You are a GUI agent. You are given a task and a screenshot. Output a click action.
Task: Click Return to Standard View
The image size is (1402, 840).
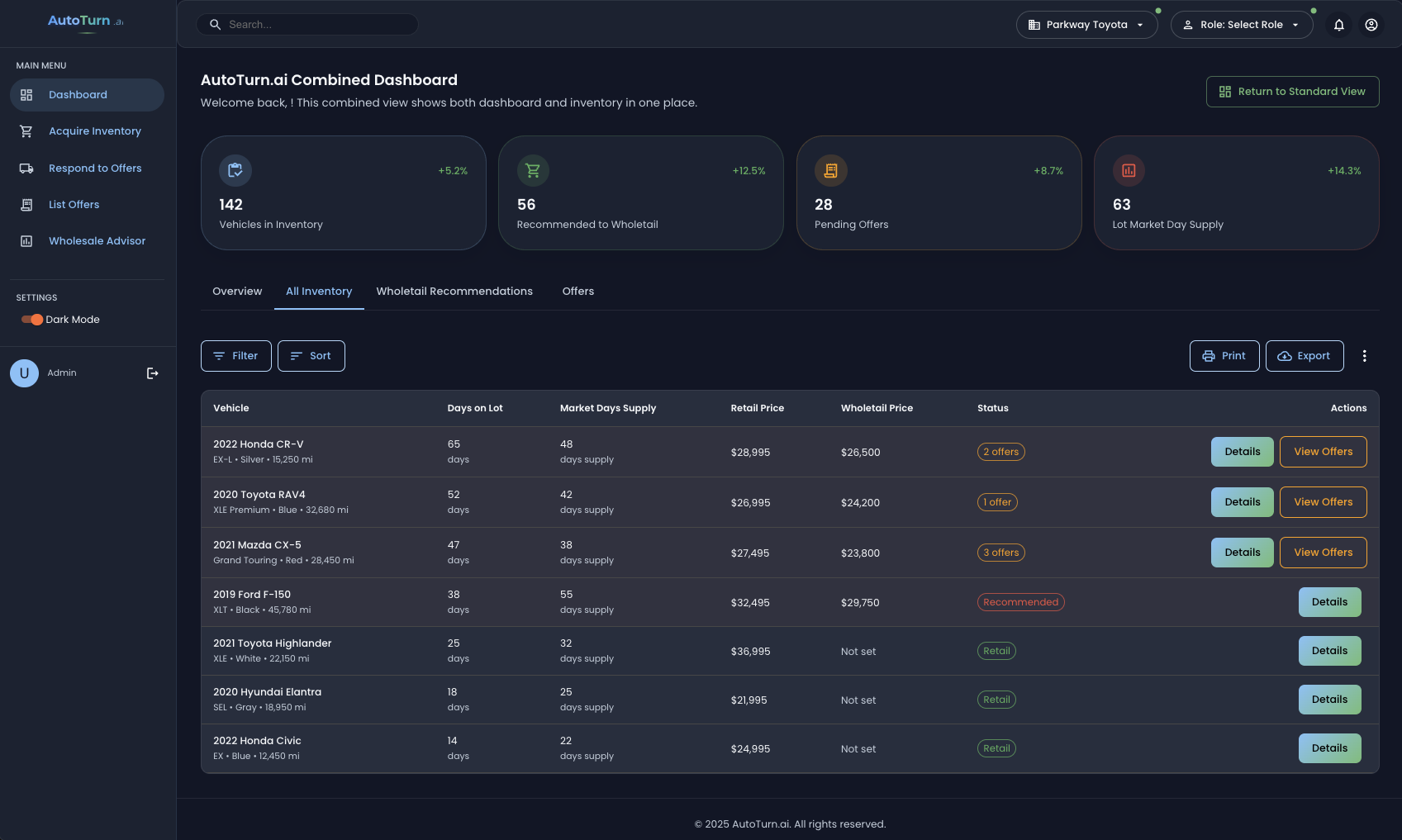tap(1292, 91)
